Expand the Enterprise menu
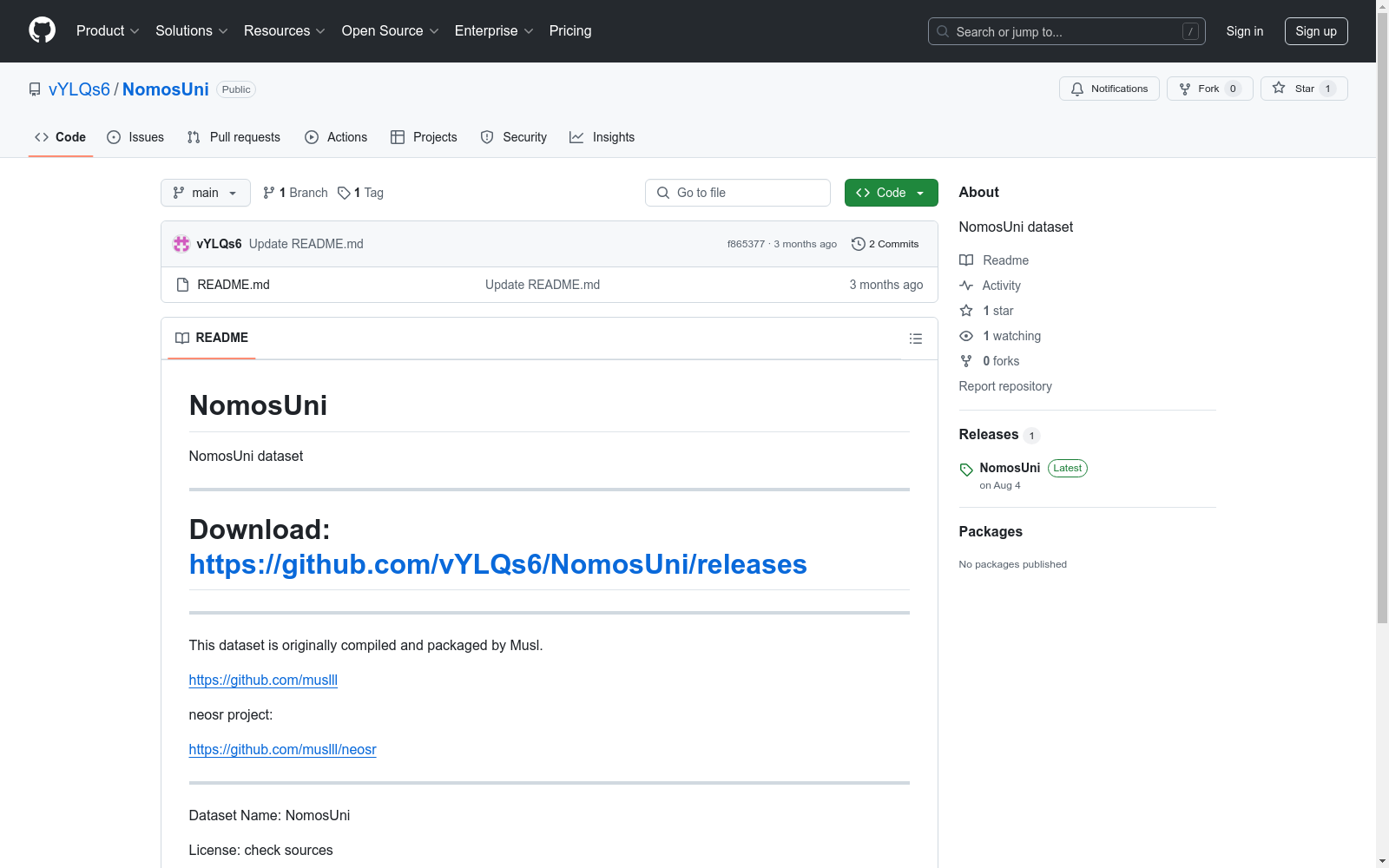Image resolution: width=1389 pixels, height=868 pixels. click(494, 31)
